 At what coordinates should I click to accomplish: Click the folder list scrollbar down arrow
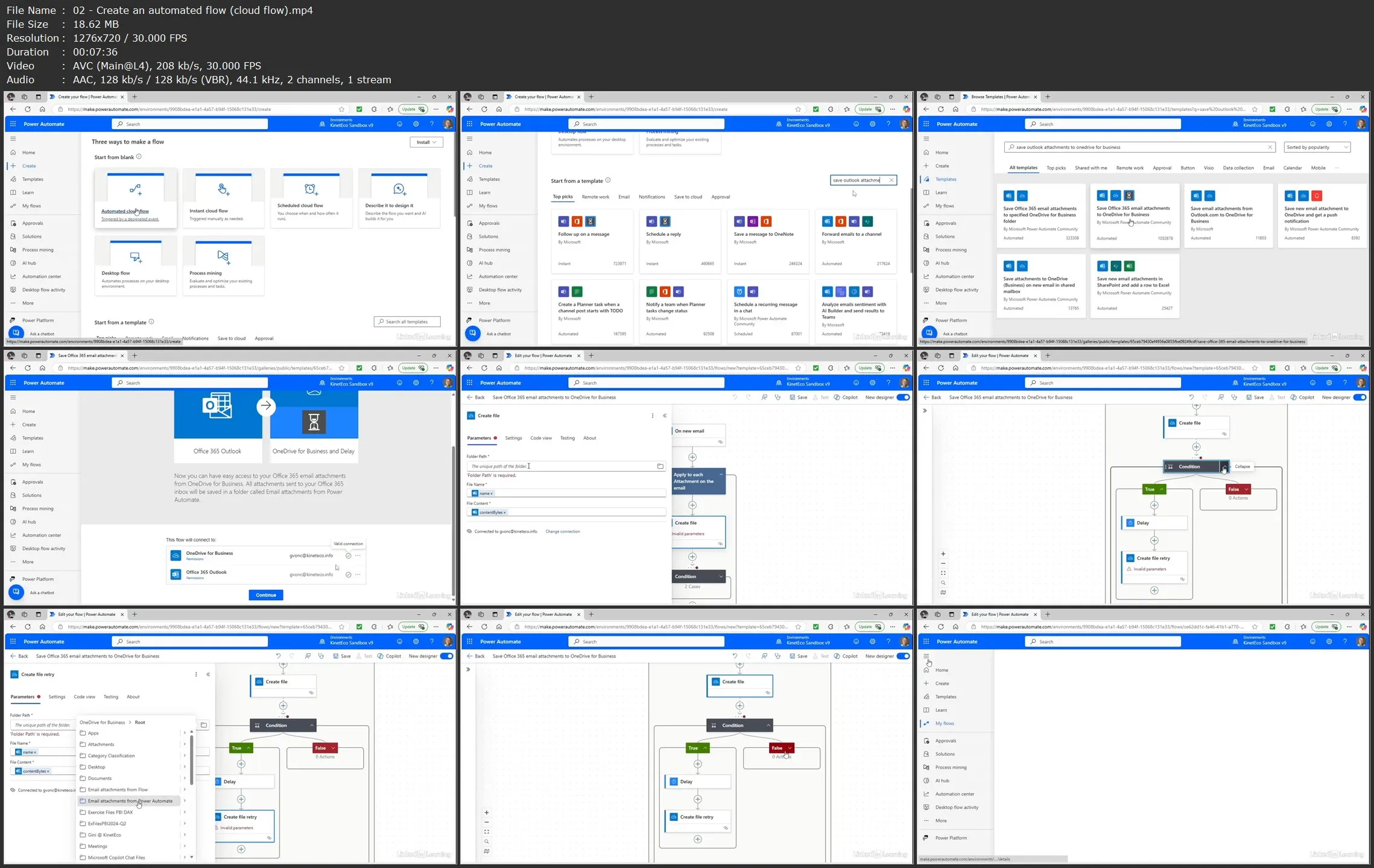pos(192,857)
